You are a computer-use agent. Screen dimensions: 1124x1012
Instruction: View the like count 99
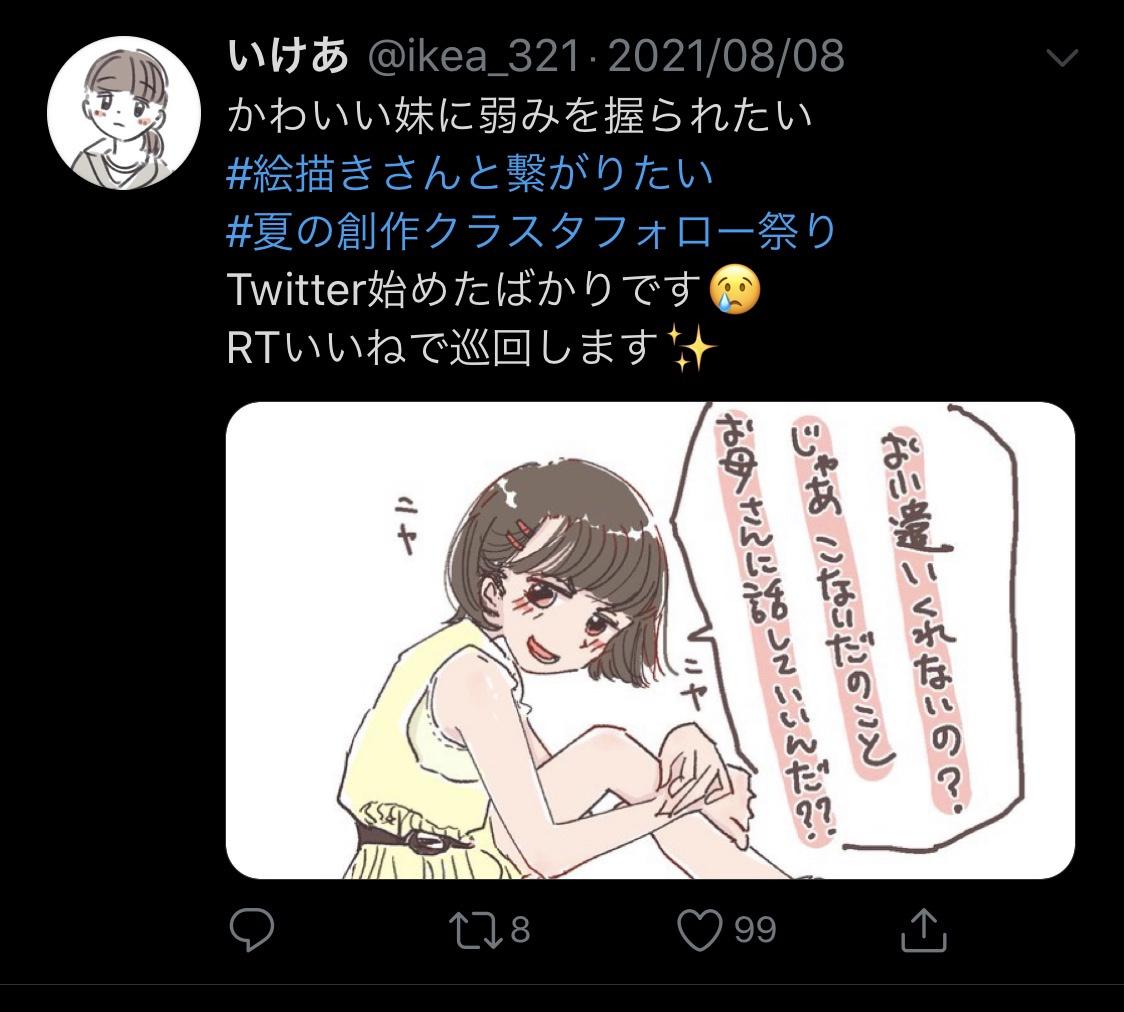pos(755,930)
